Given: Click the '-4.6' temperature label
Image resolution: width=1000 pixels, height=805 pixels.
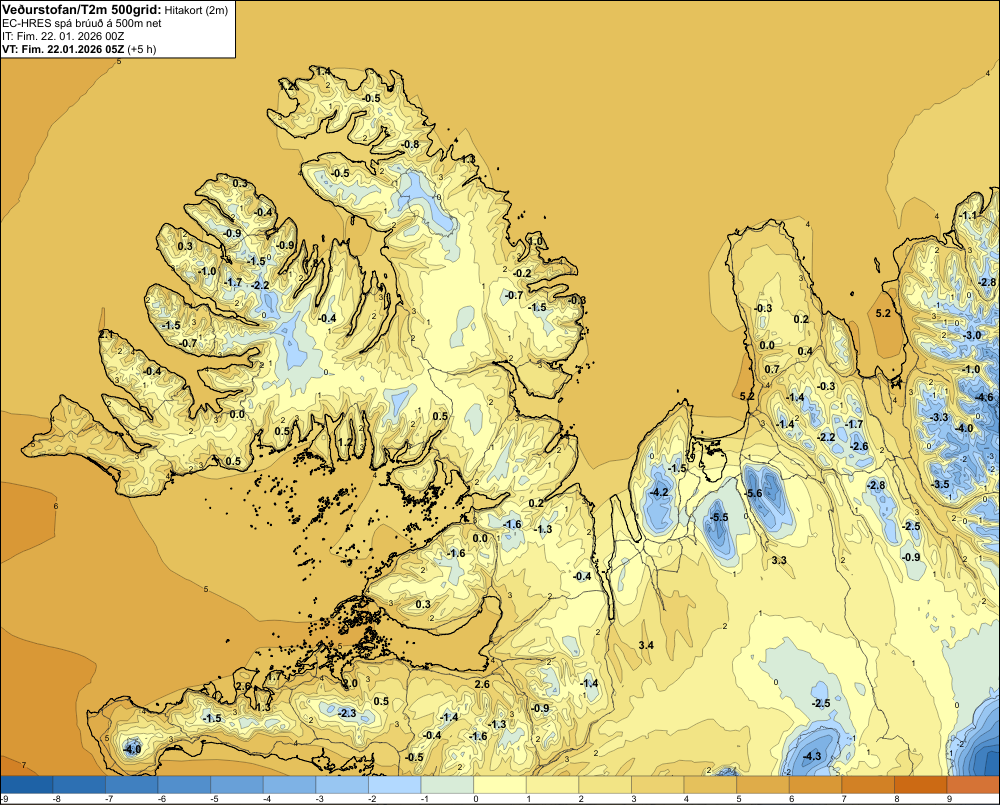Looking at the screenshot, I should (x=985, y=397).
